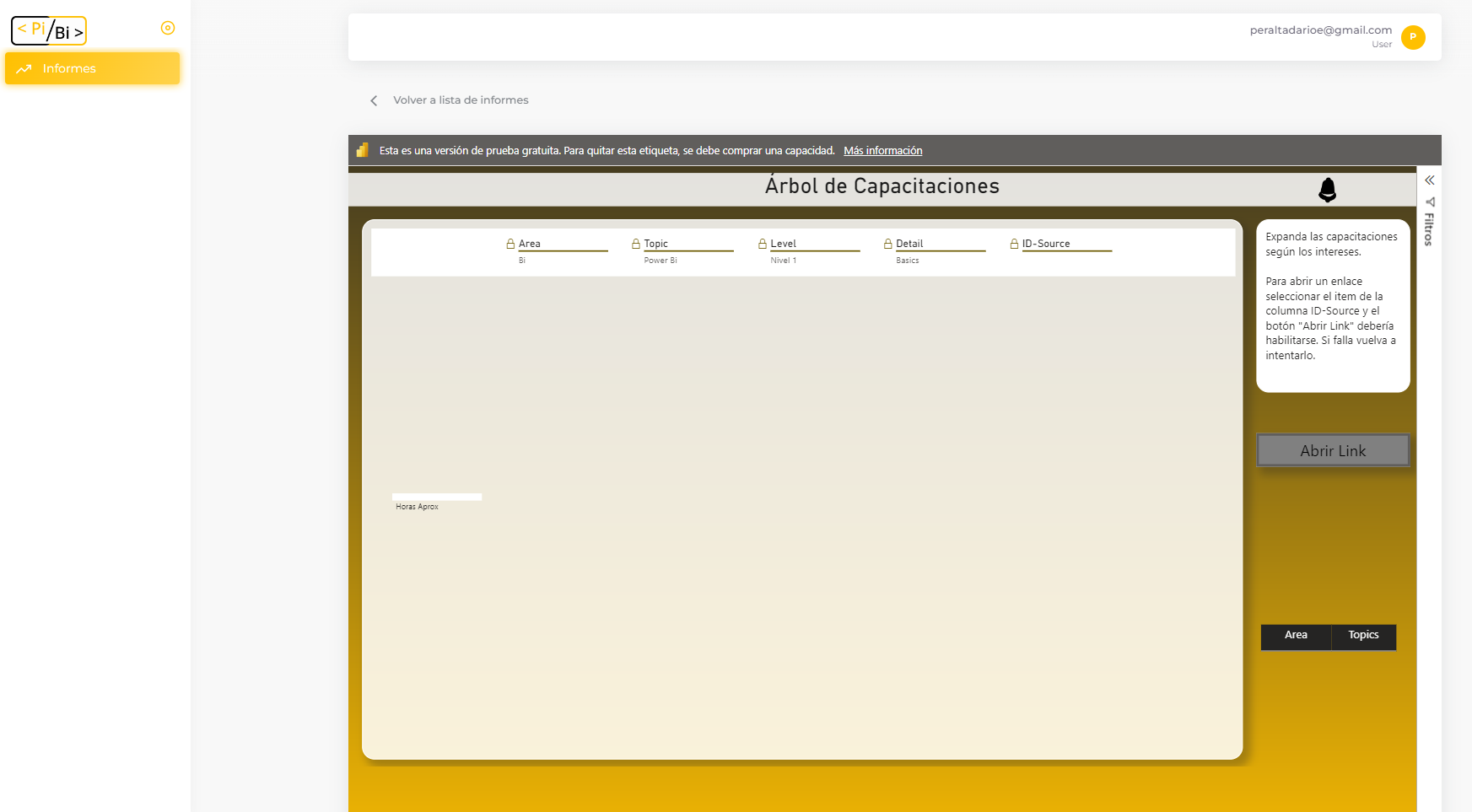Expand the Filtros pane with double chevron
1472x812 pixels.
tap(1429, 180)
